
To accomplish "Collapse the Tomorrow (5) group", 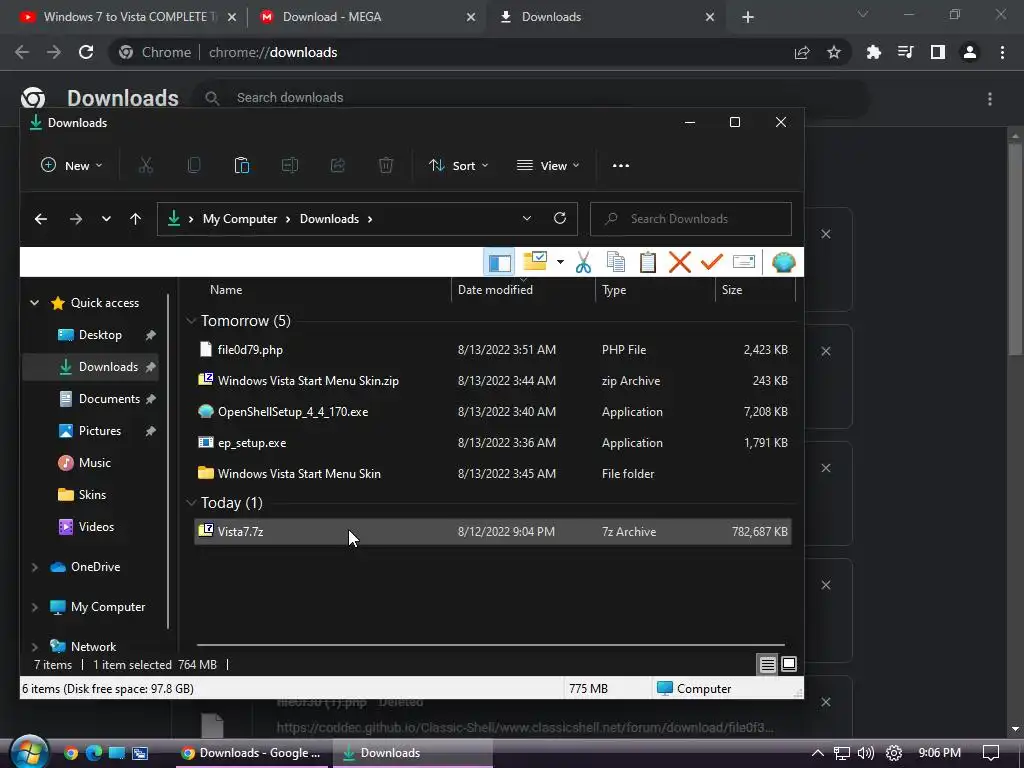I will (x=191, y=321).
